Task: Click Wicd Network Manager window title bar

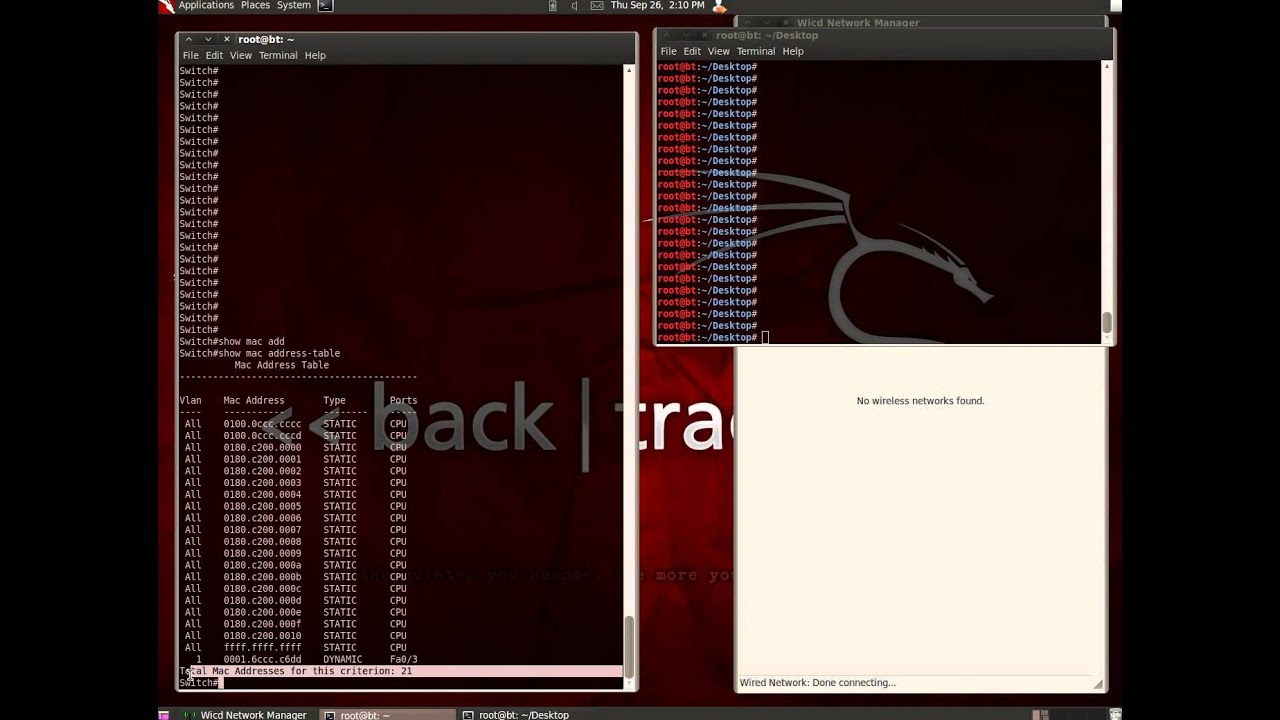Action: [920, 22]
